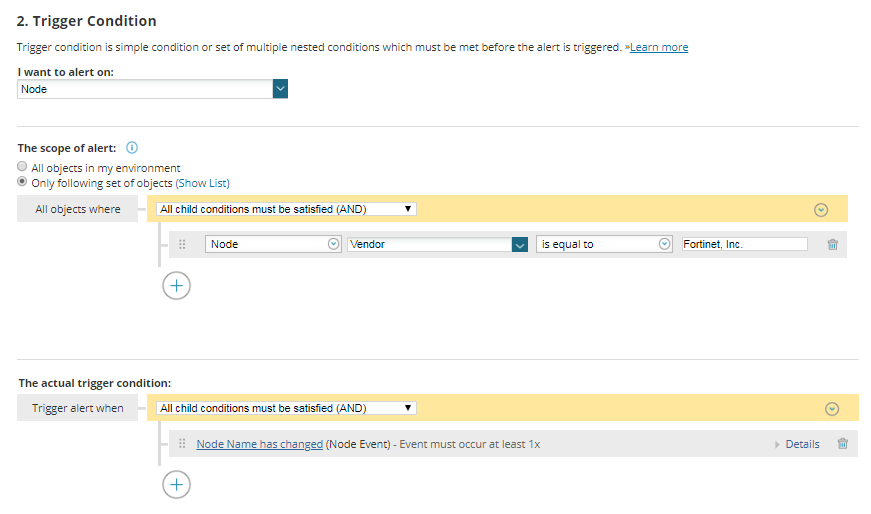
Task: Expand the trigger AND block options chevron
Action: click(x=832, y=409)
